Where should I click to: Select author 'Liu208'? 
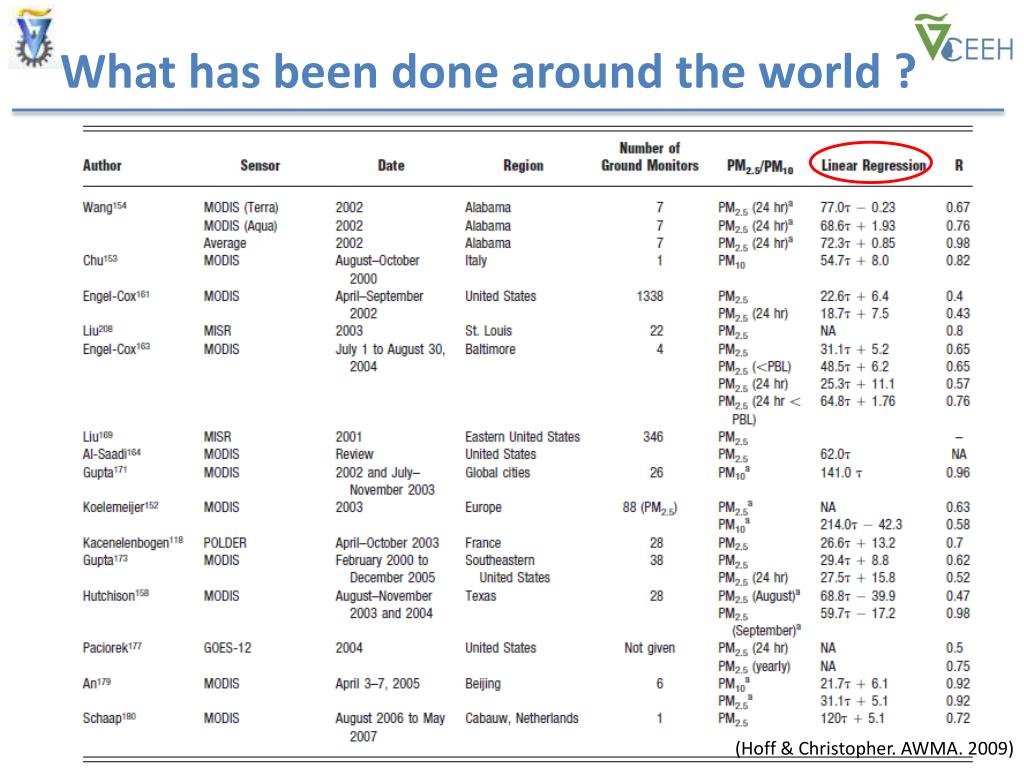(97, 330)
